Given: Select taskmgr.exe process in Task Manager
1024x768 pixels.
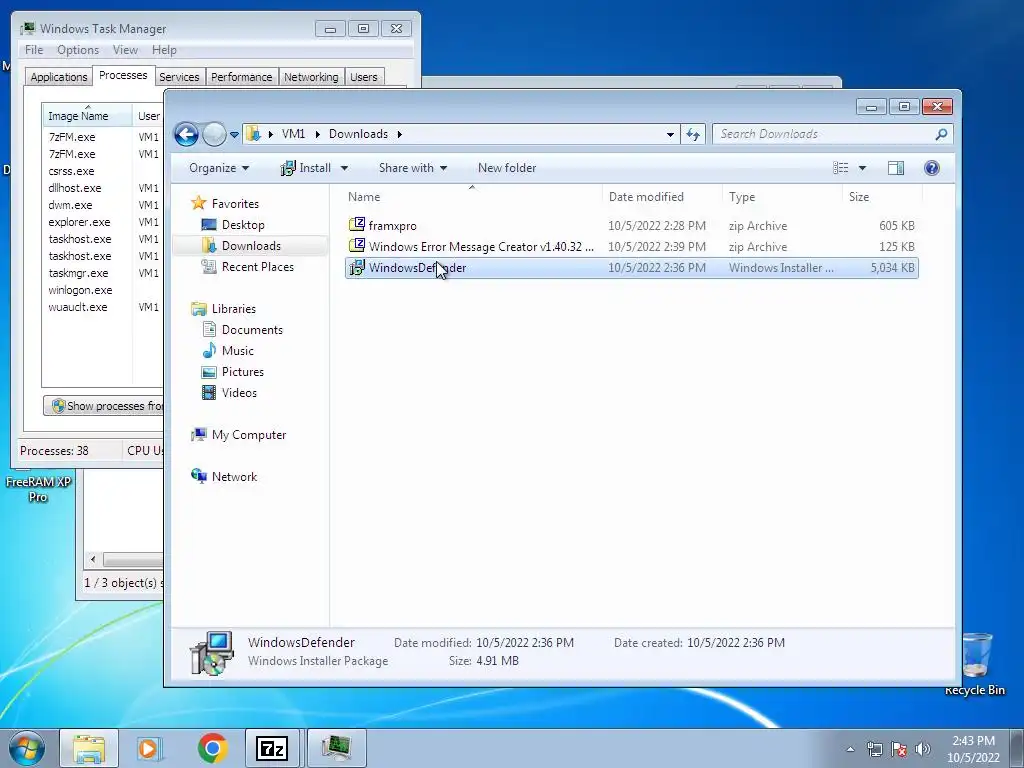Looking at the screenshot, I should tap(78, 273).
